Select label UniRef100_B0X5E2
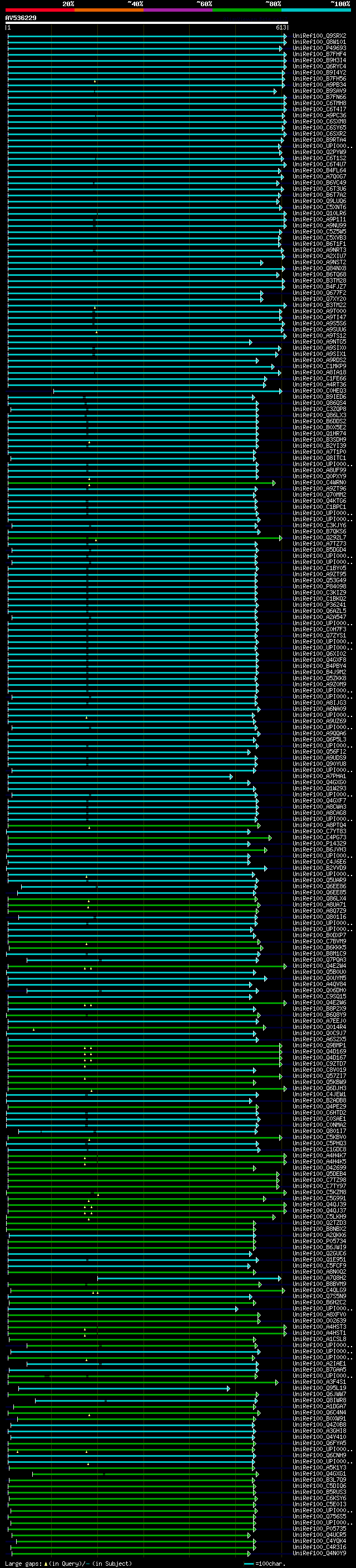The width and height of the screenshot is (356, 1568). pyautogui.click(x=319, y=427)
